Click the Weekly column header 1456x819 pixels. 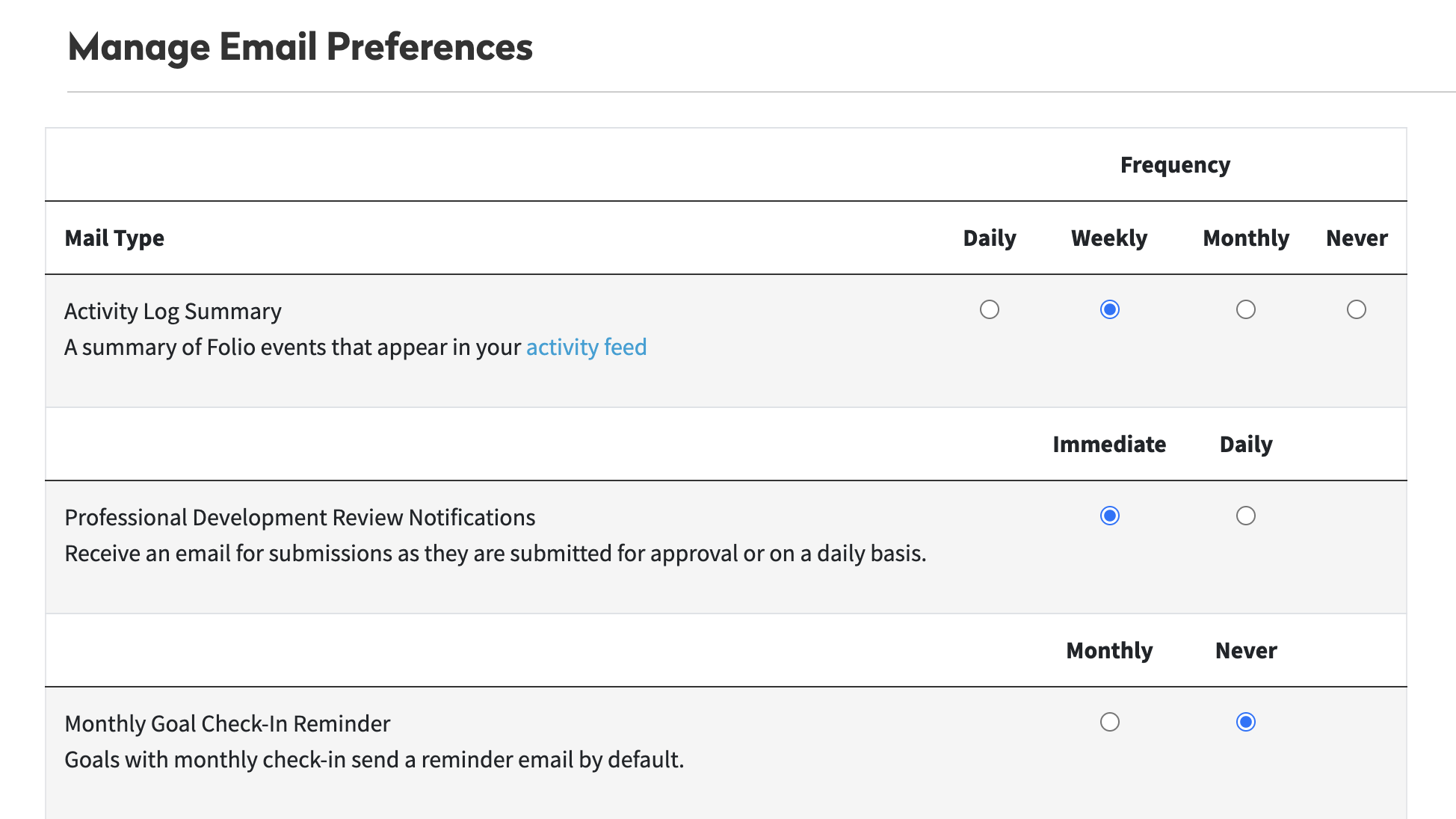(1108, 238)
